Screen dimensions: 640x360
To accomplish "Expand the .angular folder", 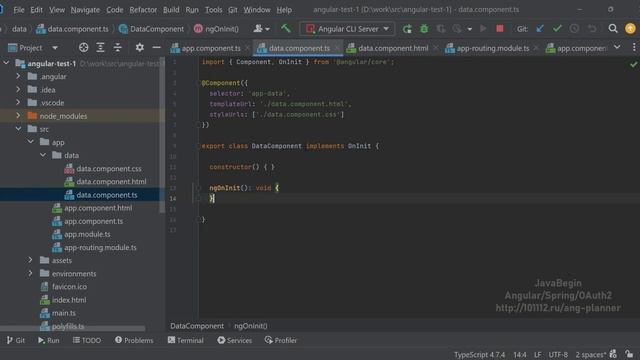I will pyautogui.click(x=18, y=76).
